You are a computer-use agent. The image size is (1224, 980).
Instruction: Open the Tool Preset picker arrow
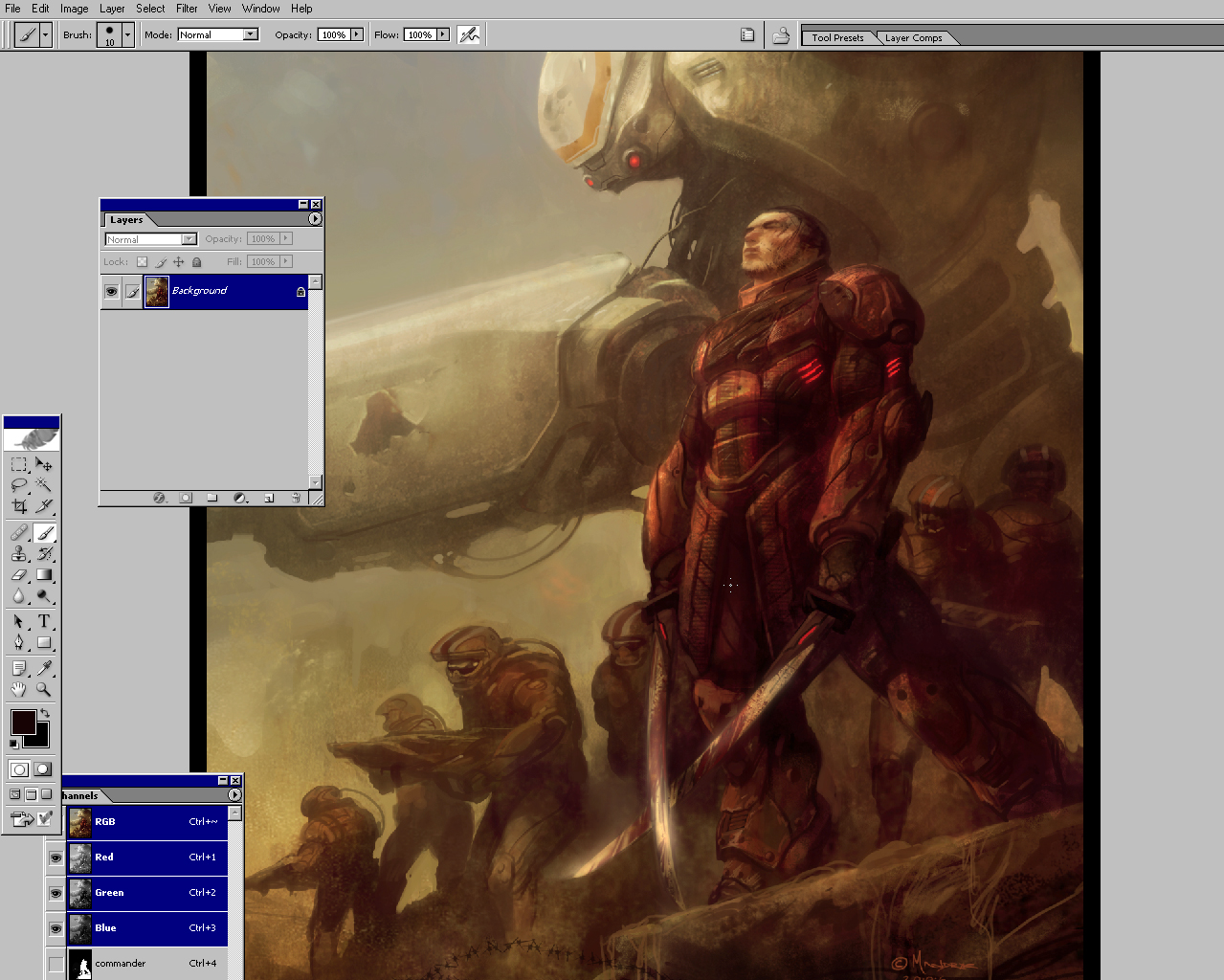(45, 35)
